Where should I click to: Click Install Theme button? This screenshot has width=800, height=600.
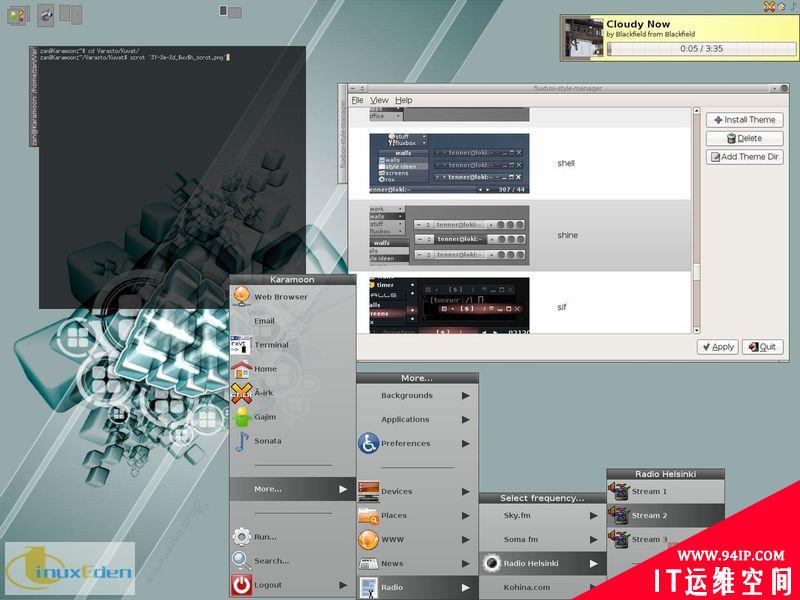[x=745, y=119]
